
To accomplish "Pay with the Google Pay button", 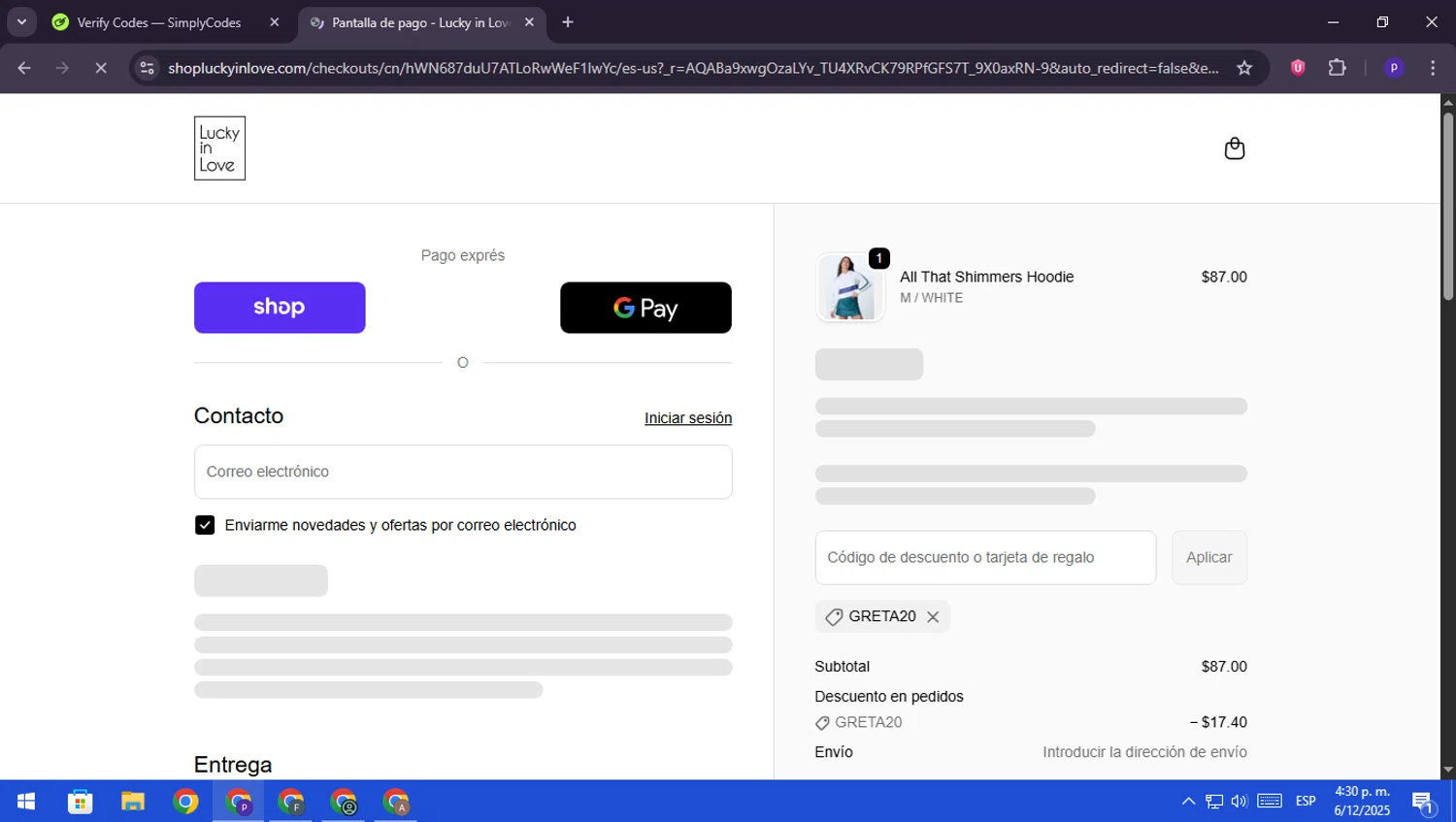I will pyautogui.click(x=645, y=308).
